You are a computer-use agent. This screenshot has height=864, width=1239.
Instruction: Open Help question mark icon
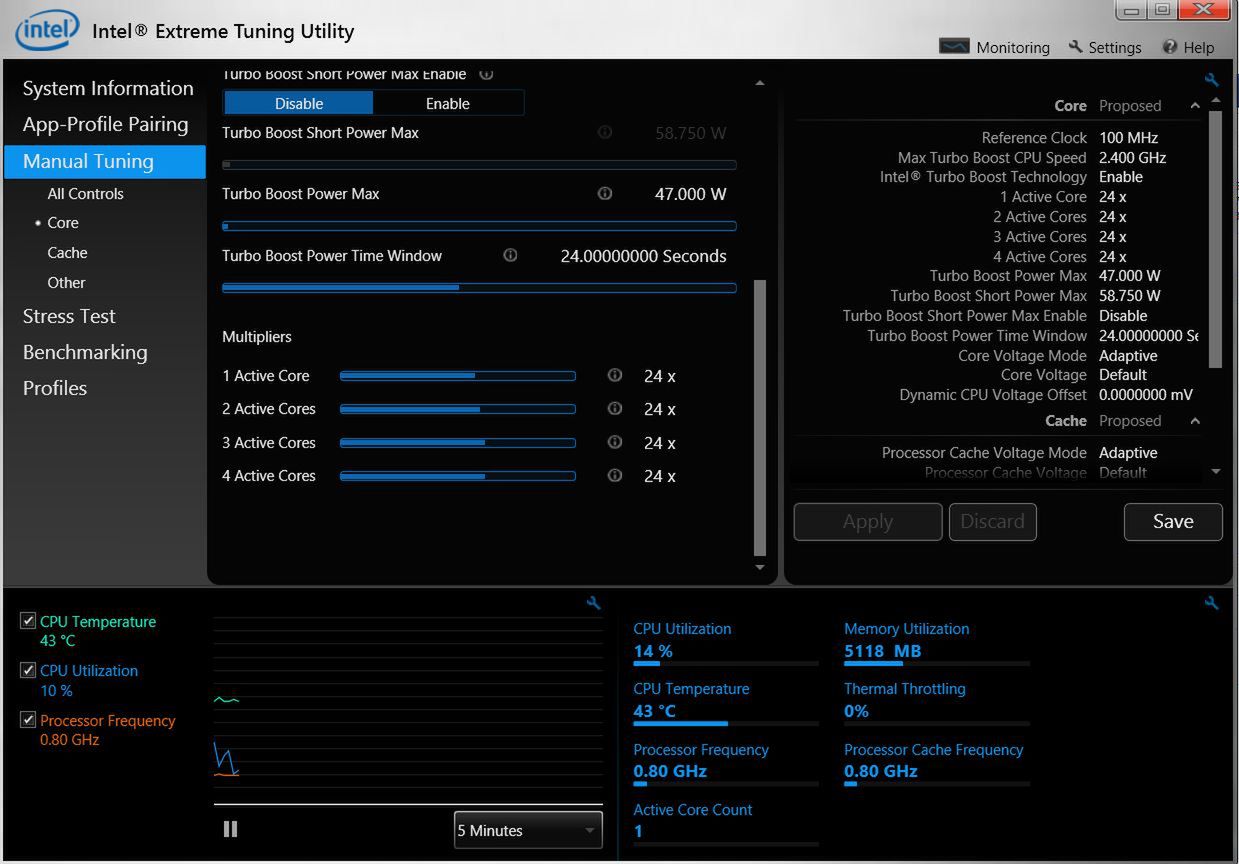[x=1170, y=47]
